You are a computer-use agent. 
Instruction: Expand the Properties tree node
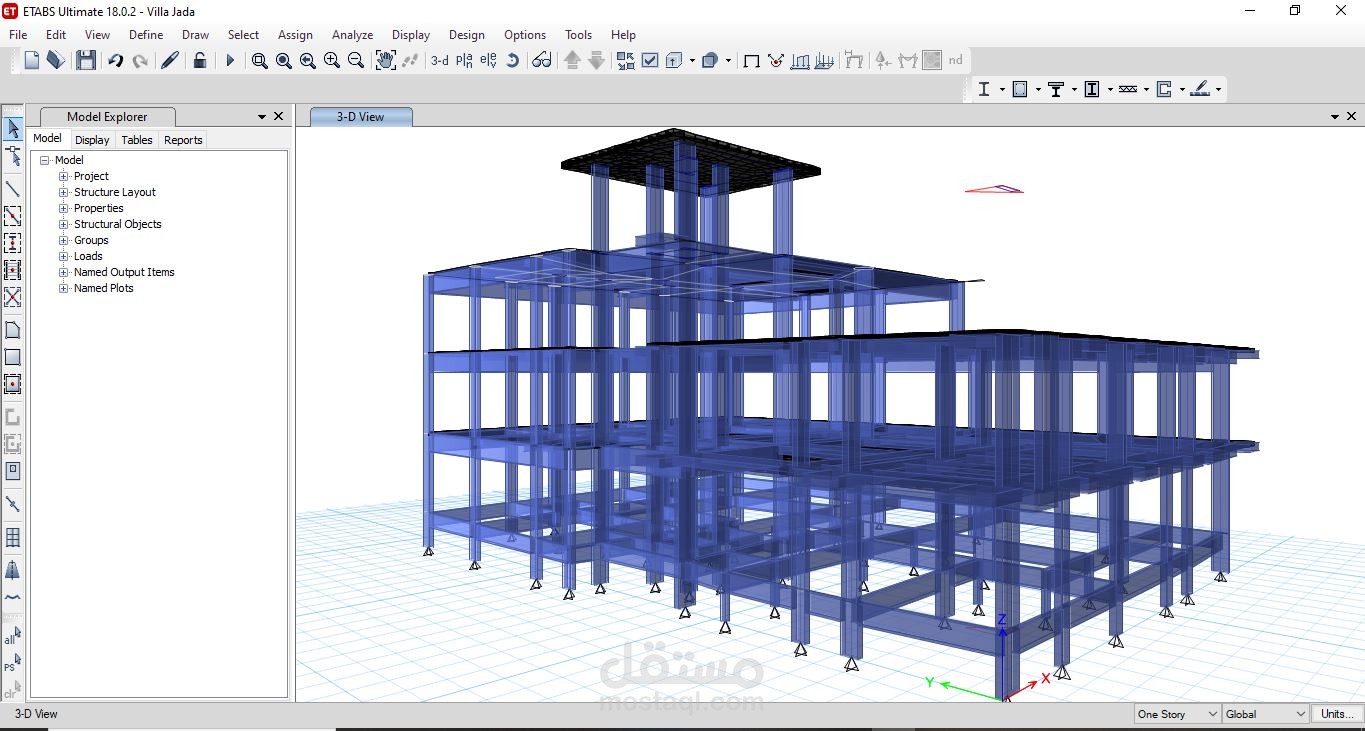pos(64,208)
